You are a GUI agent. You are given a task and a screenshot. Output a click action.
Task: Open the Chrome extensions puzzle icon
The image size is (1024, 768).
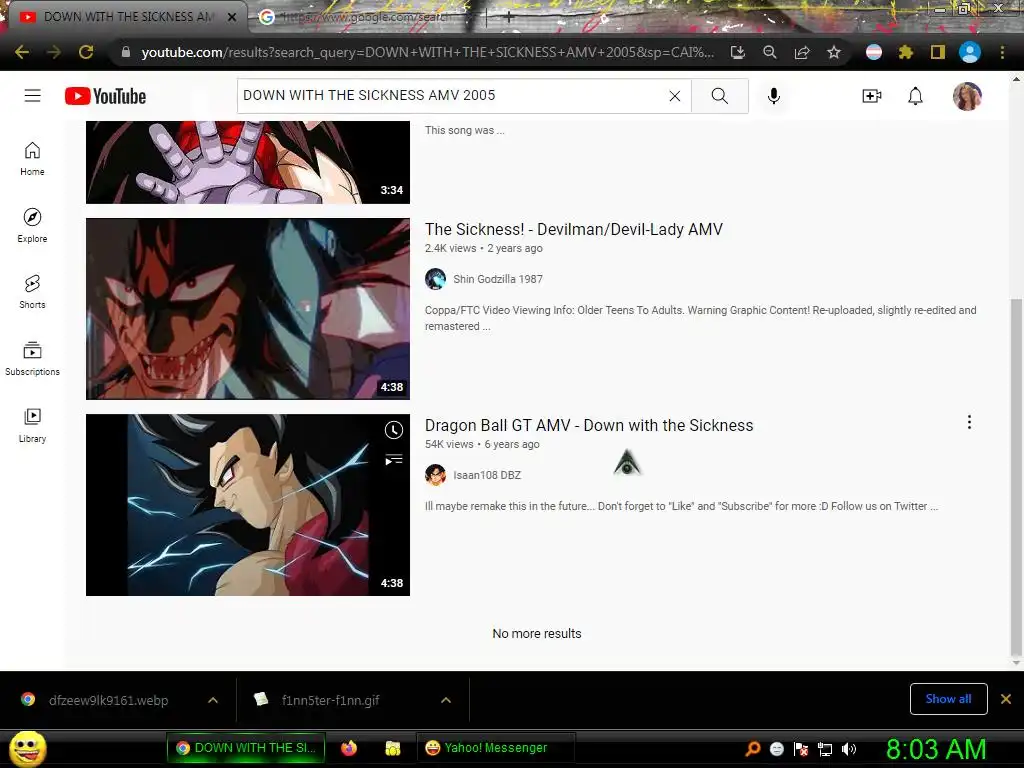[x=906, y=52]
